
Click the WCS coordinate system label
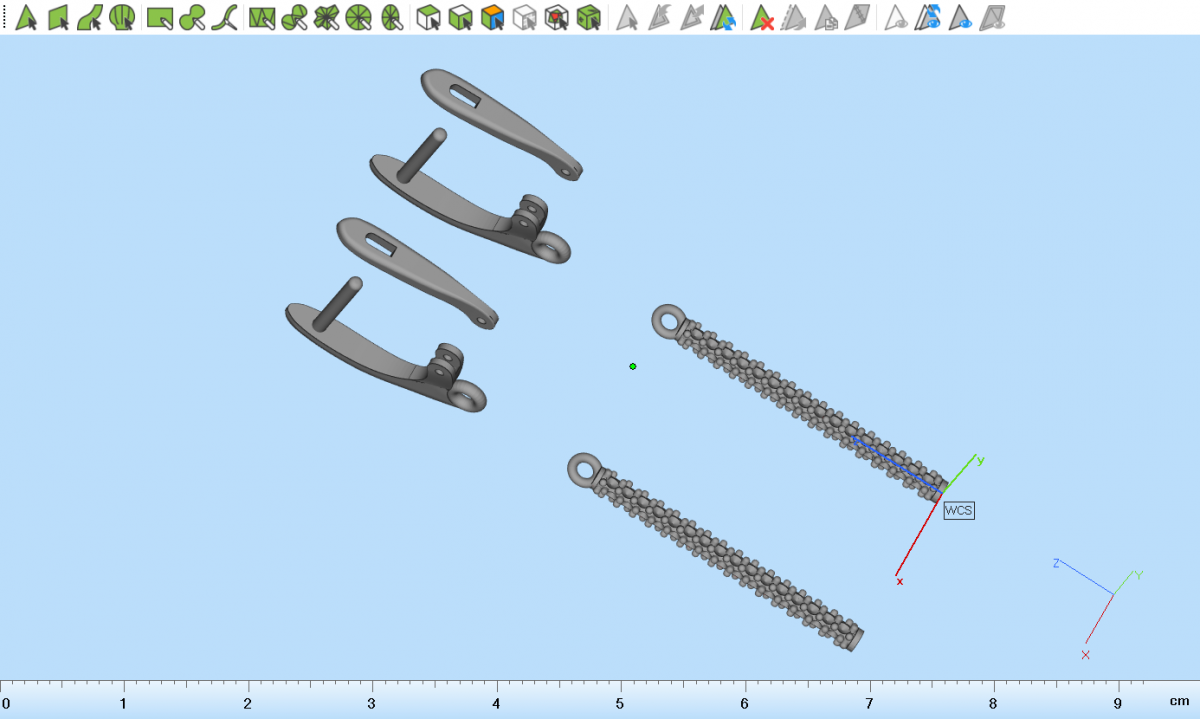pos(958,510)
